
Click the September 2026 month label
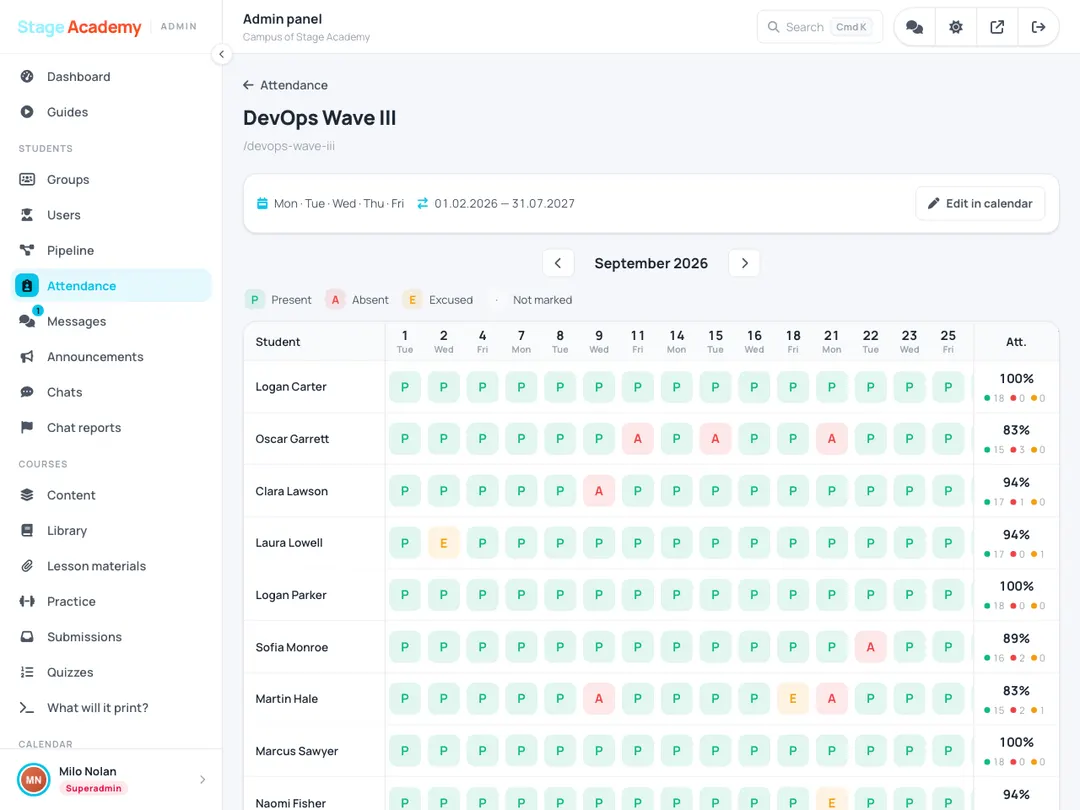[x=651, y=263]
